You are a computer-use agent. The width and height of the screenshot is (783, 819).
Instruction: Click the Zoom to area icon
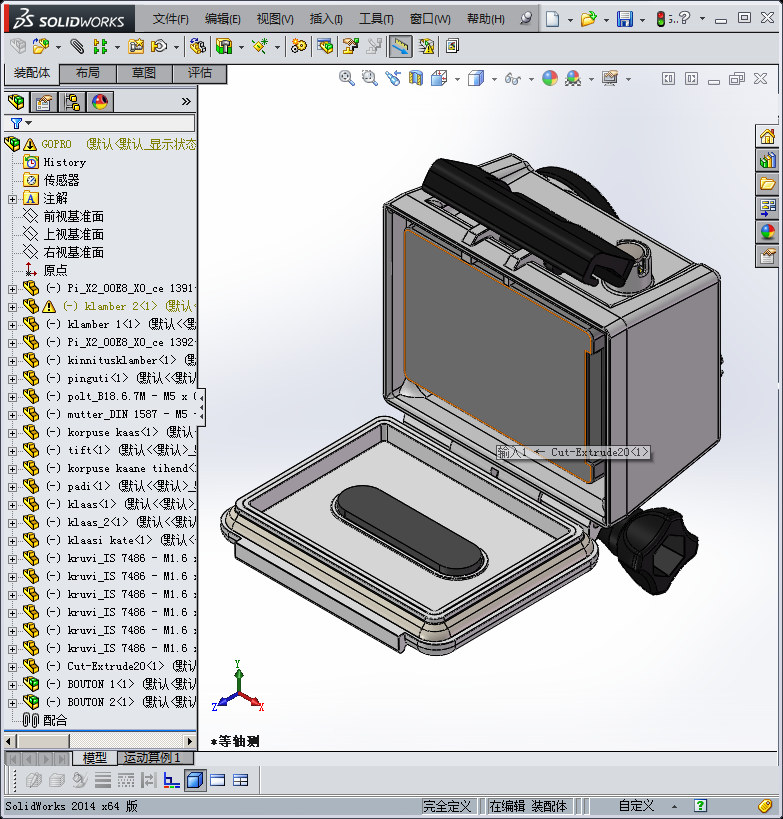[370, 78]
